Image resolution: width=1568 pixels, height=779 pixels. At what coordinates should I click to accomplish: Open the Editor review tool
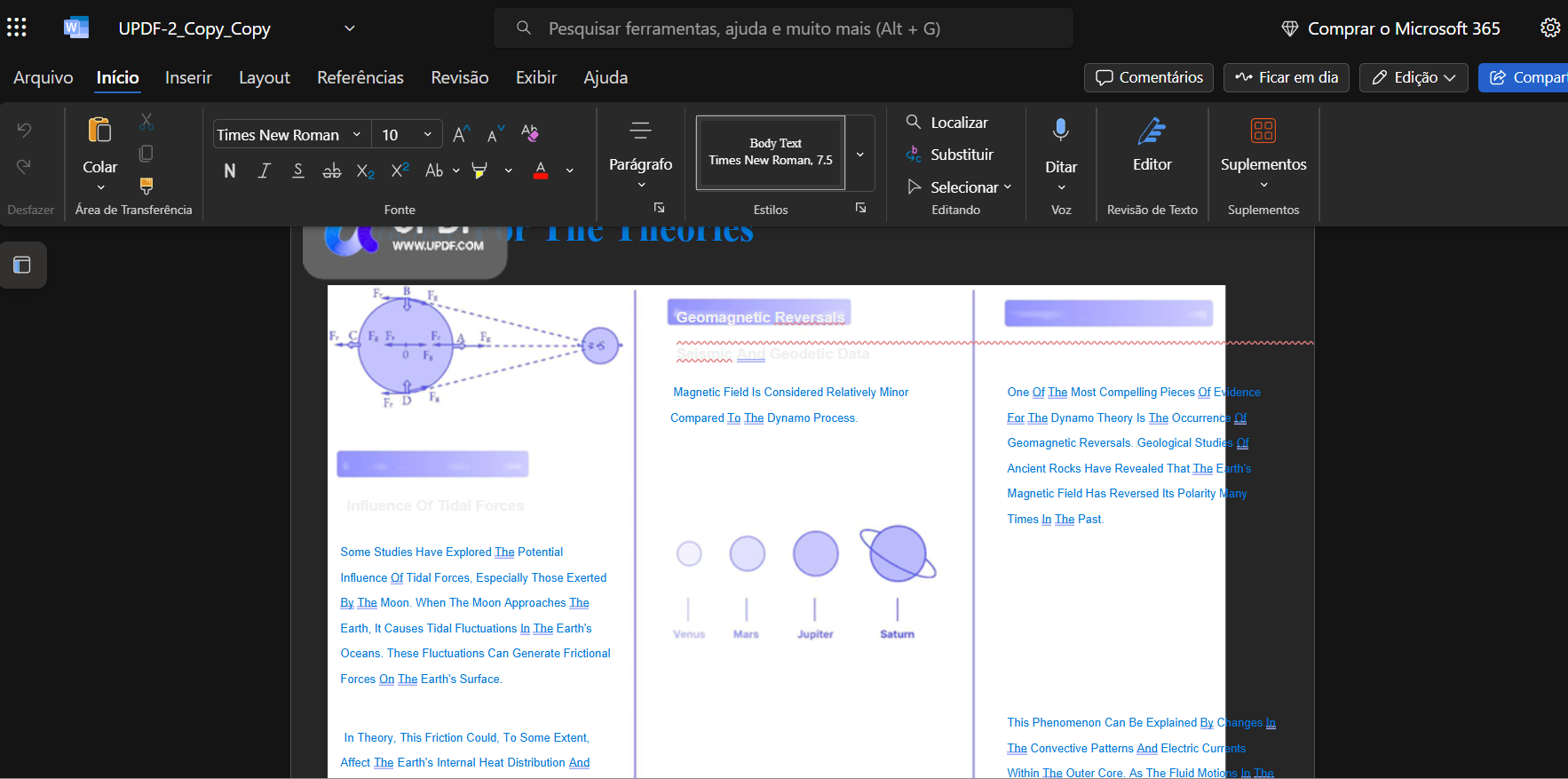(1152, 146)
